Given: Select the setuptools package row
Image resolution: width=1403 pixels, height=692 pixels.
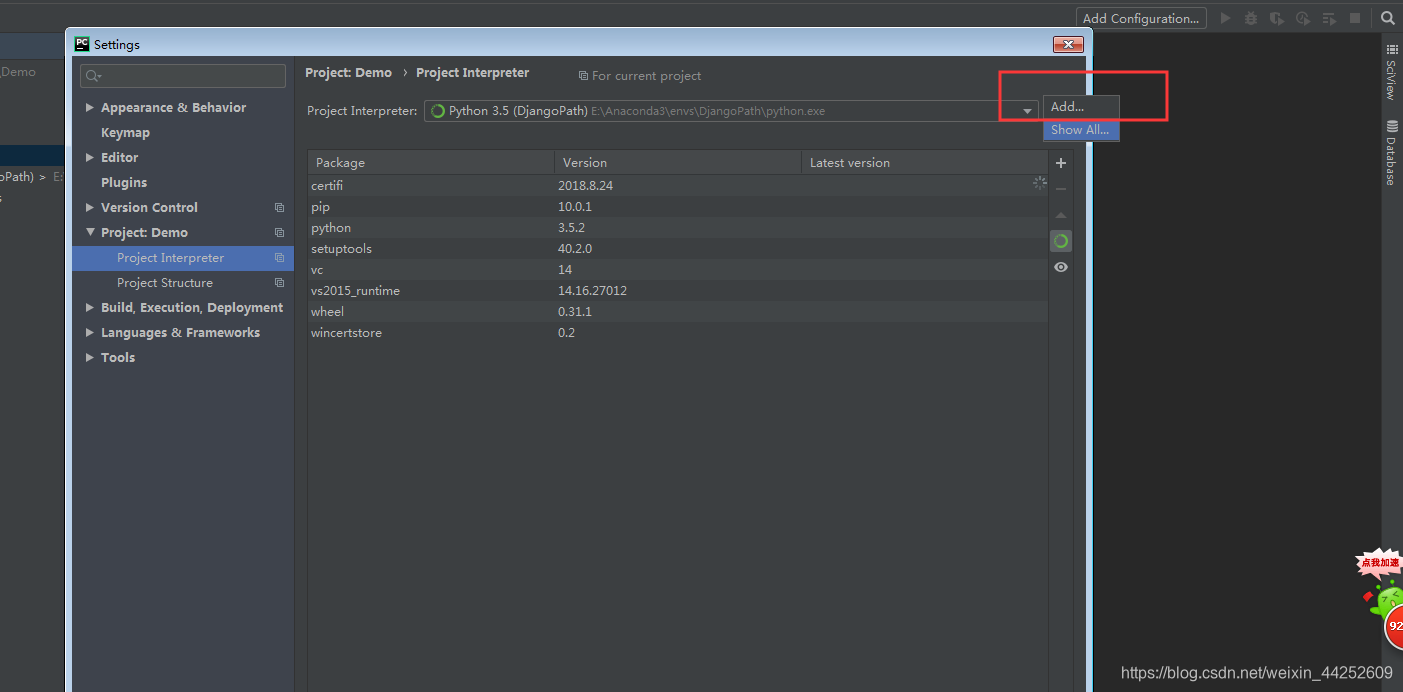Looking at the screenshot, I should [677, 249].
